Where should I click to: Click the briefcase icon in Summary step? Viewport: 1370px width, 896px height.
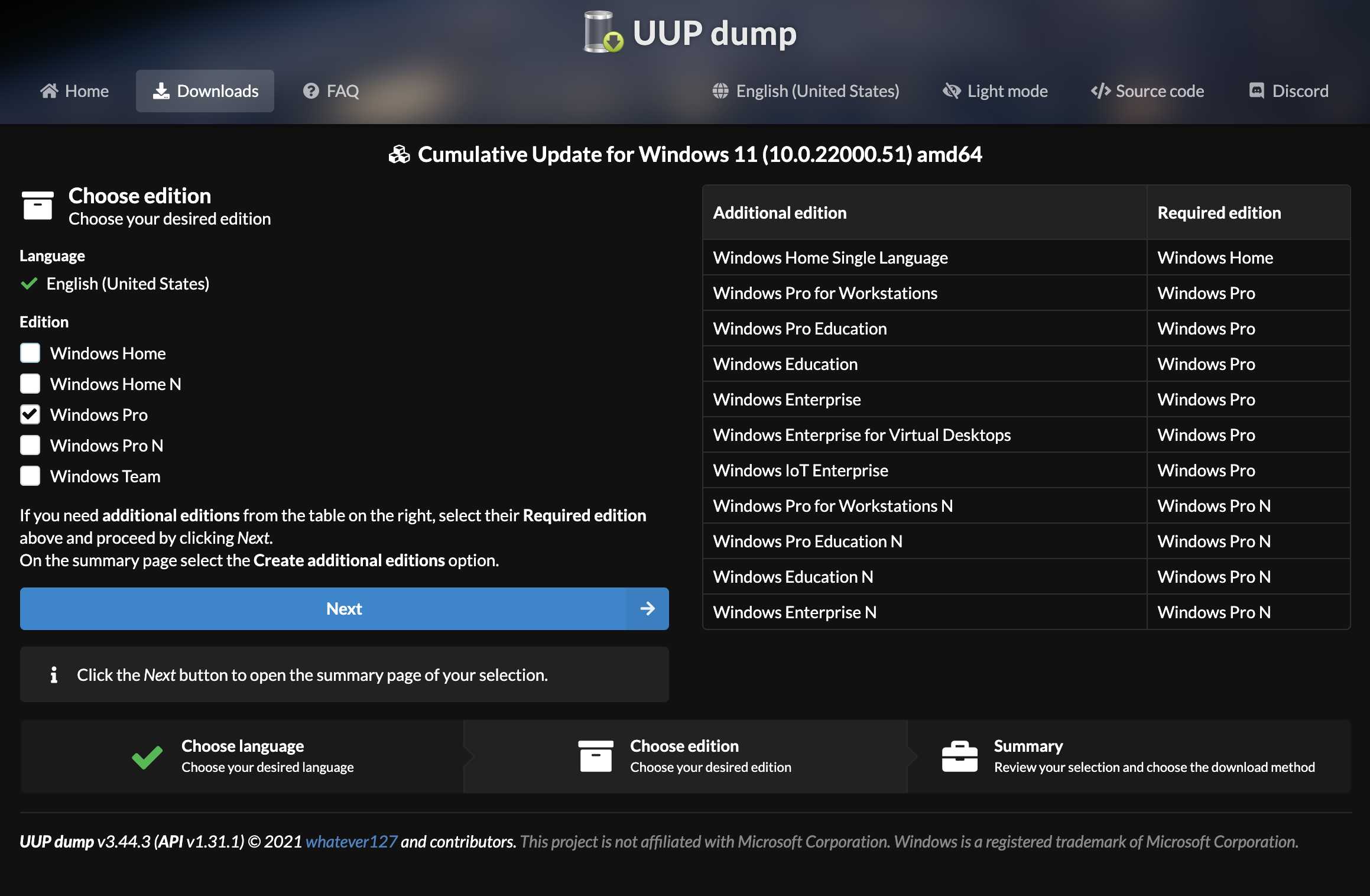pos(960,757)
